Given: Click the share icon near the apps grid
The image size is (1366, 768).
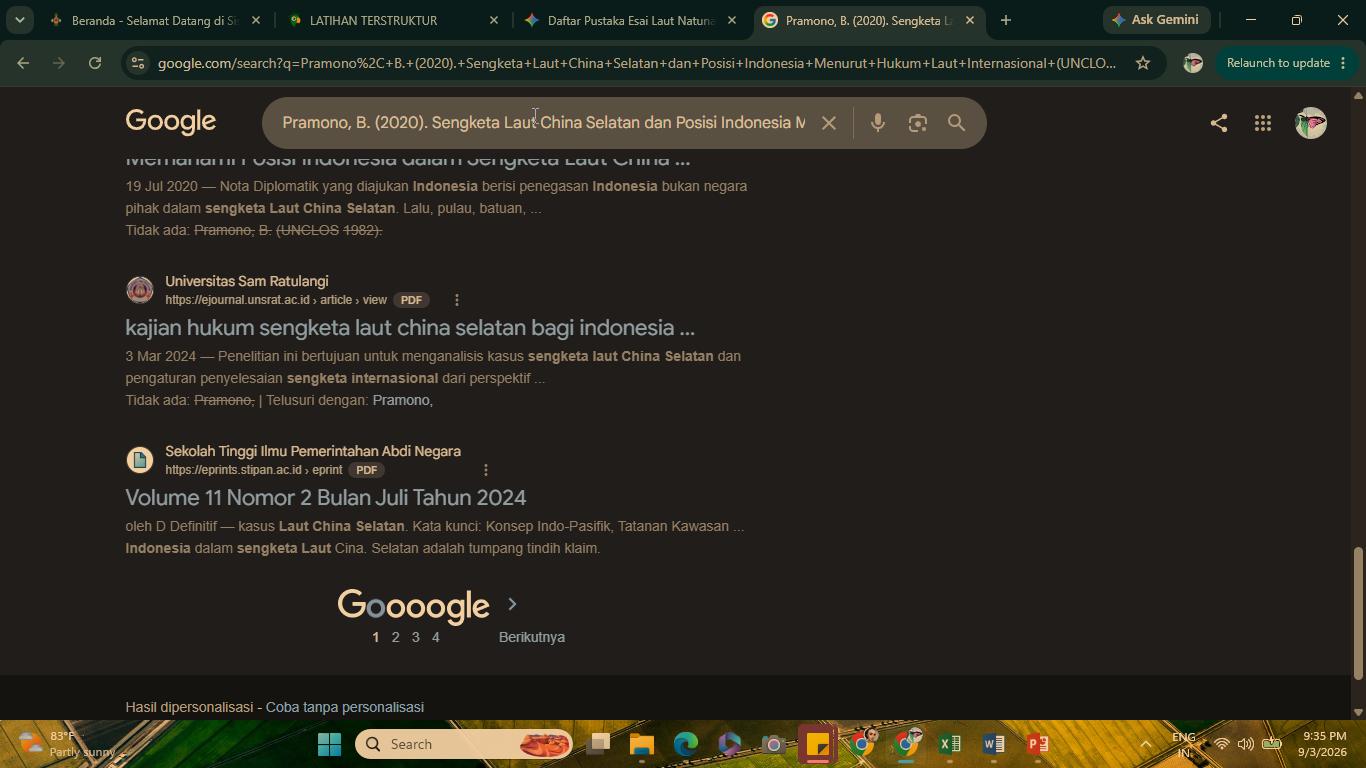Looking at the screenshot, I should pyautogui.click(x=1218, y=123).
